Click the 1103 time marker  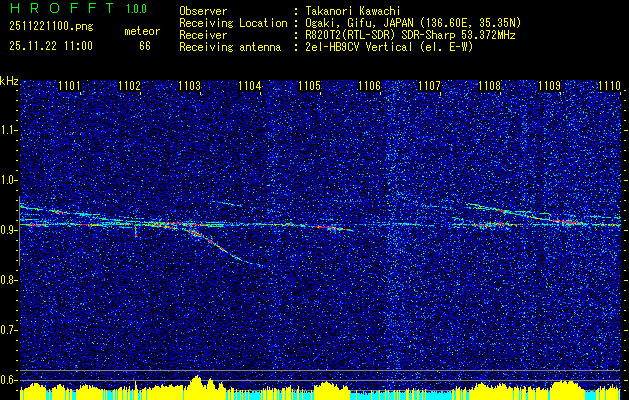coord(189,86)
